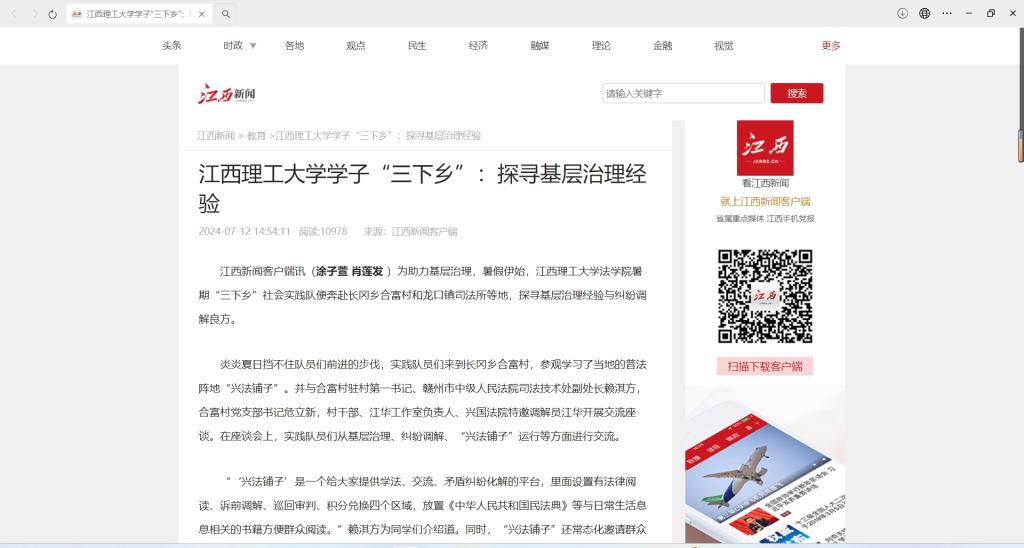The image size is (1024, 548).
Task: Click the globe icon in browser toolbar
Action: pos(924,13)
